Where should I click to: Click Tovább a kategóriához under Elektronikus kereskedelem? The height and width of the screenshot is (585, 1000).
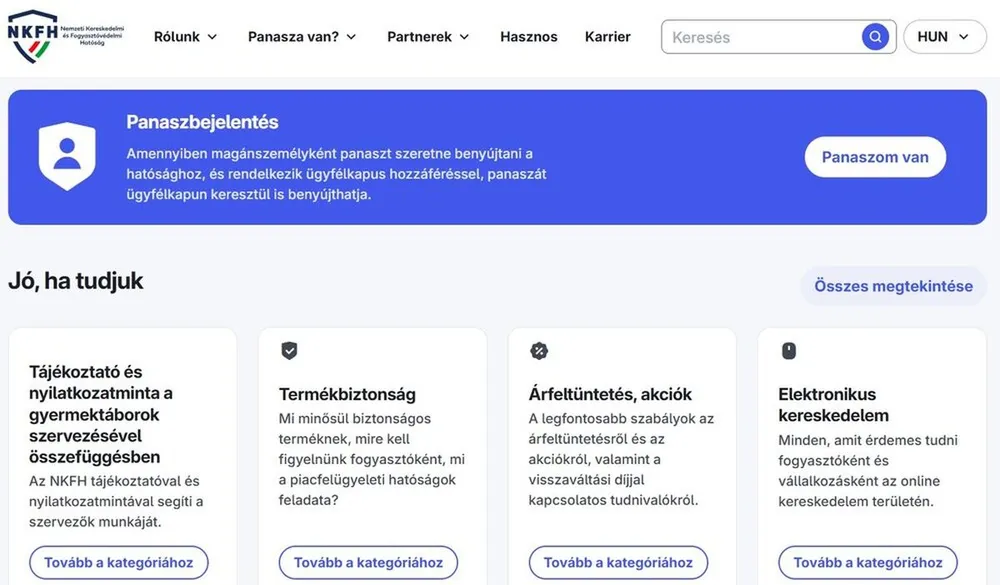[x=868, y=562]
